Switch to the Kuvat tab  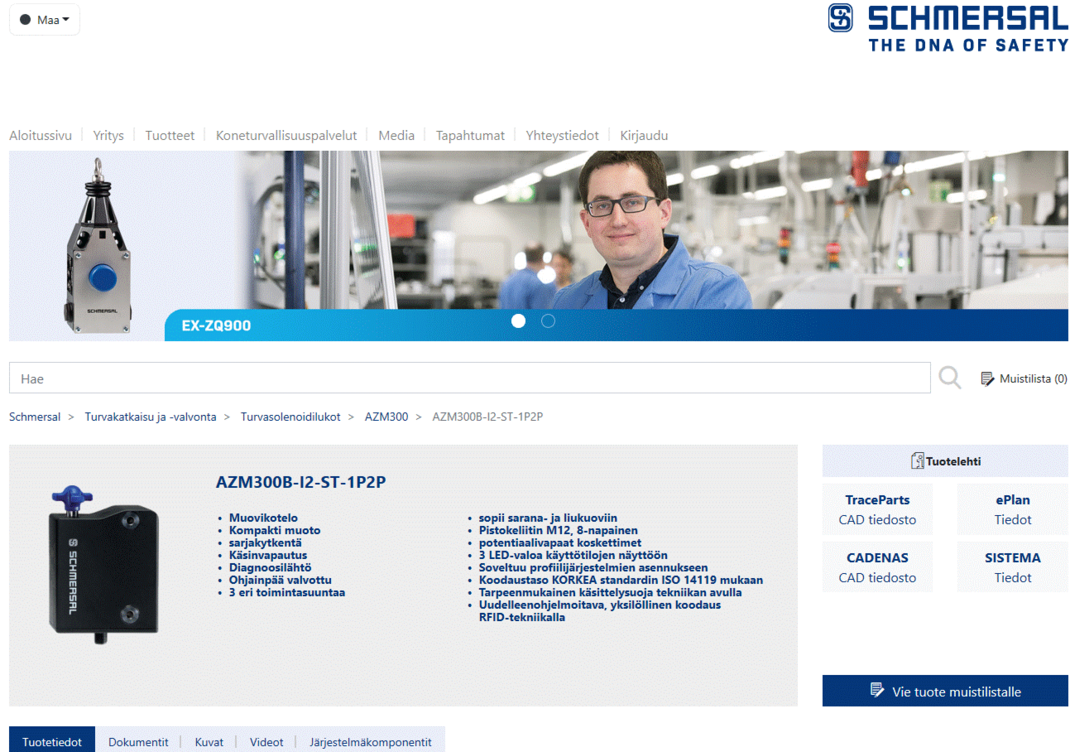(x=209, y=742)
